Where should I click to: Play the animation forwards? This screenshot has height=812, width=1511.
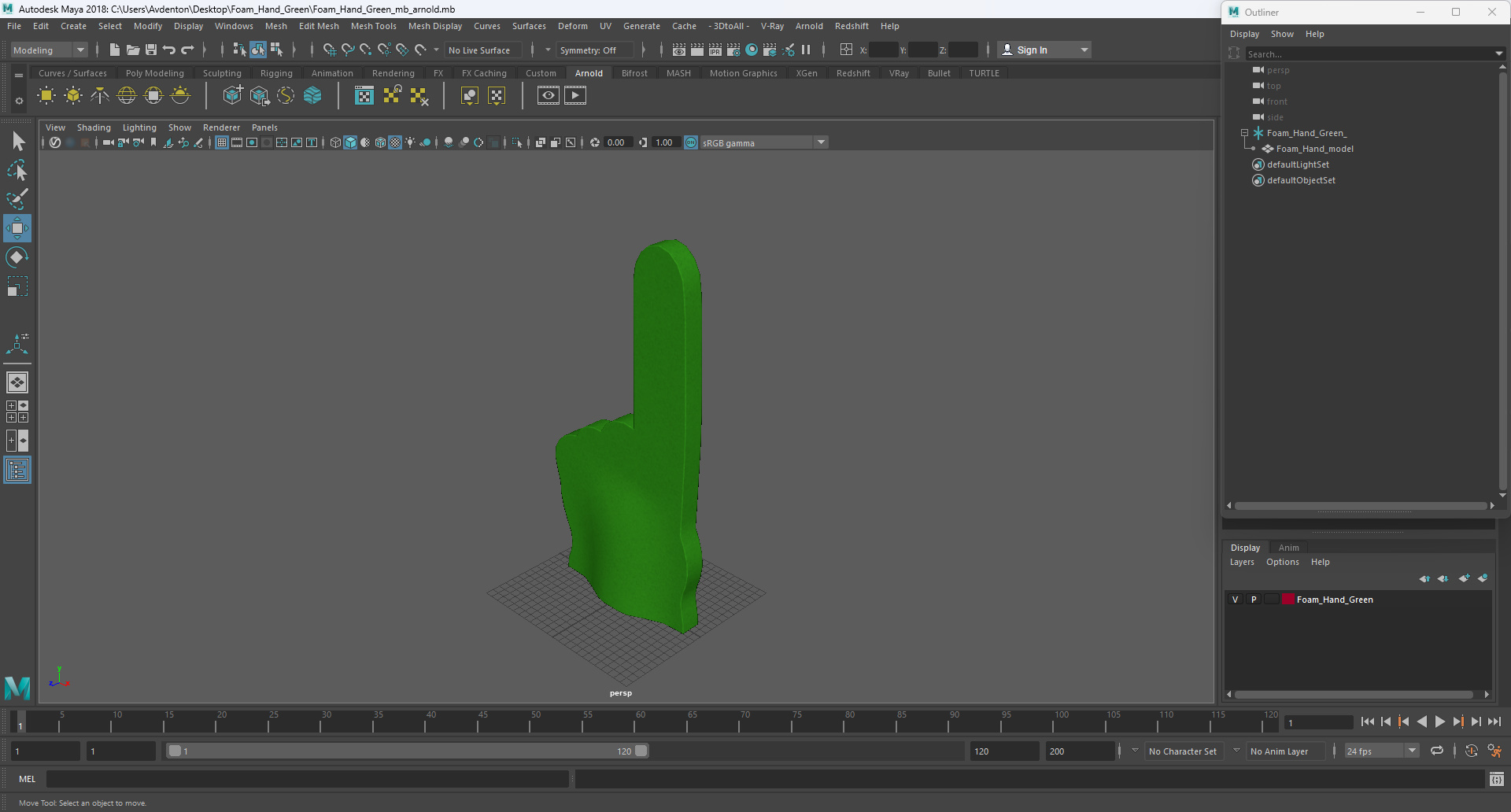point(1439,722)
